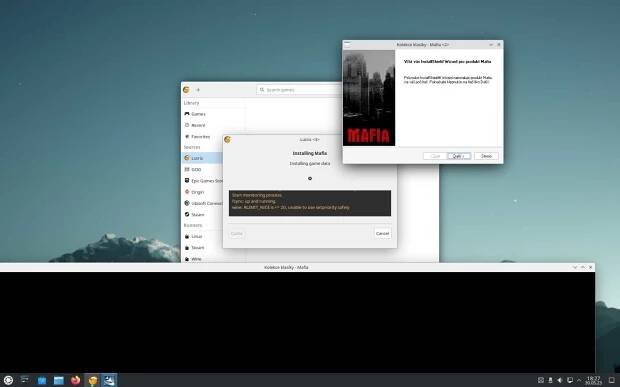Click the Další button in Mafia wizard

pos(459,156)
